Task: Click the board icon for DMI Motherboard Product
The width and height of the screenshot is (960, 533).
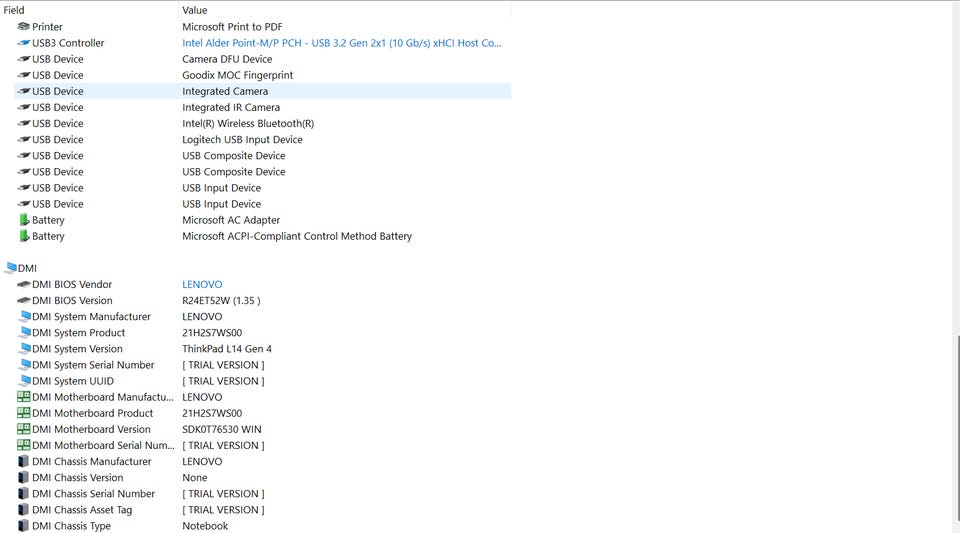Action: click(23, 413)
